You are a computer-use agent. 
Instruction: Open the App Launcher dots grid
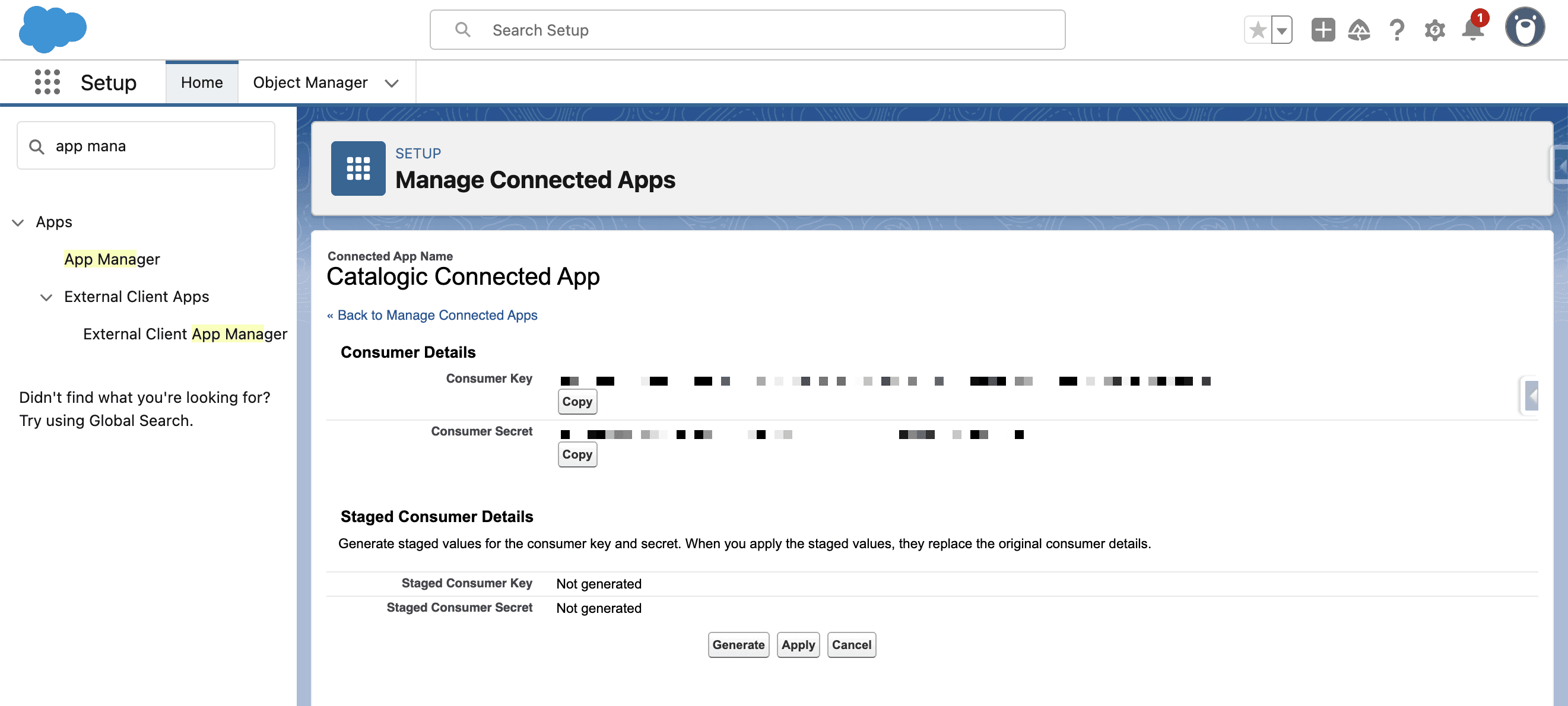(47, 82)
